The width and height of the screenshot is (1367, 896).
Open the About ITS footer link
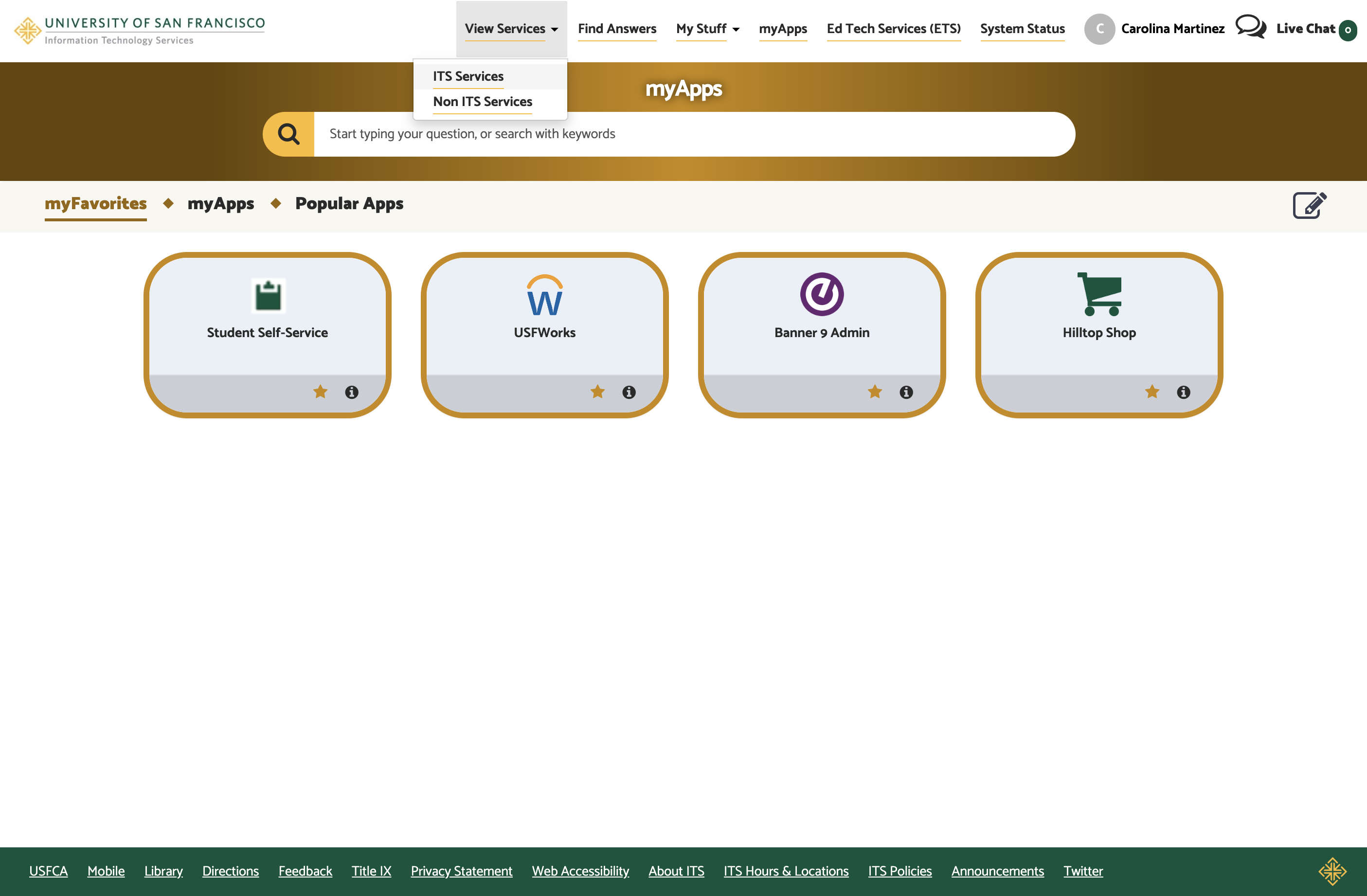(x=676, y=871)
